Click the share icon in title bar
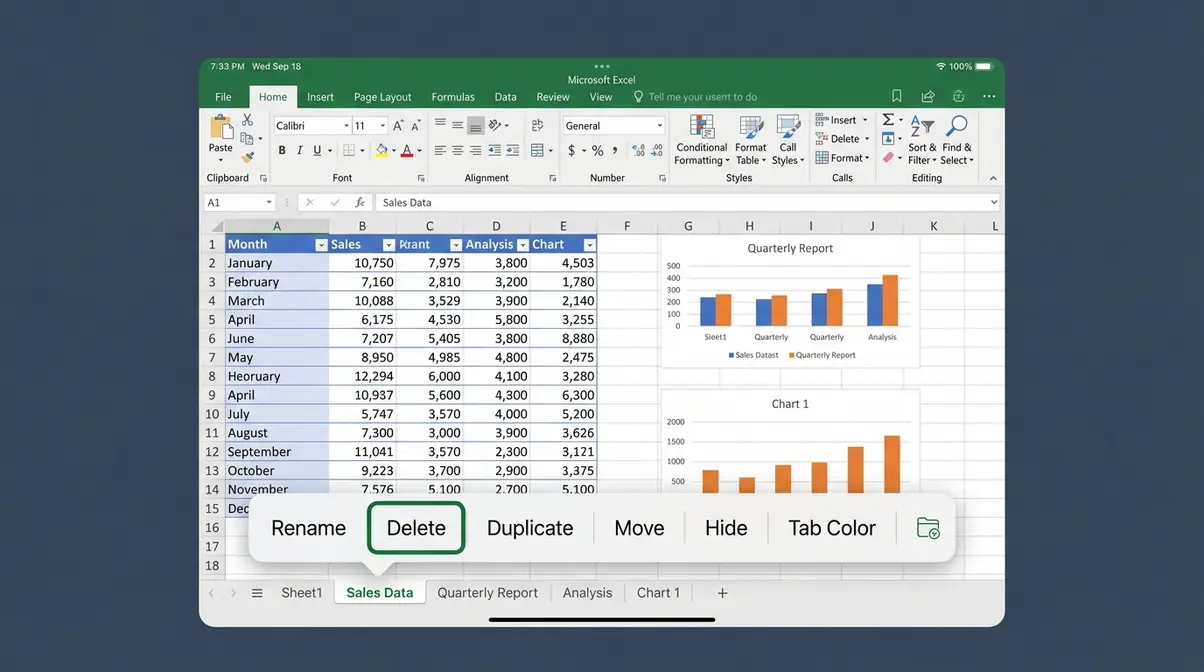Screen dimensions: 1204x672 tap(928, 97)
